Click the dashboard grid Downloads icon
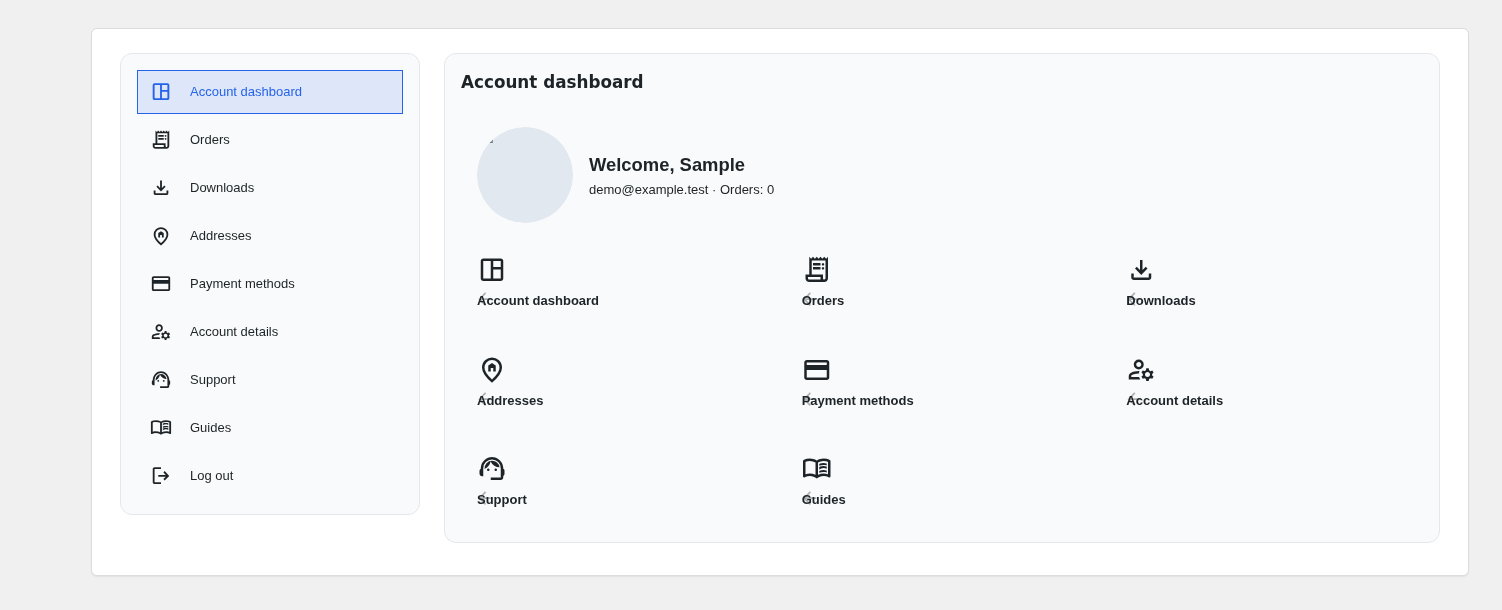The height and width of the screenshot is (610, 1502). pos(1141,270)
